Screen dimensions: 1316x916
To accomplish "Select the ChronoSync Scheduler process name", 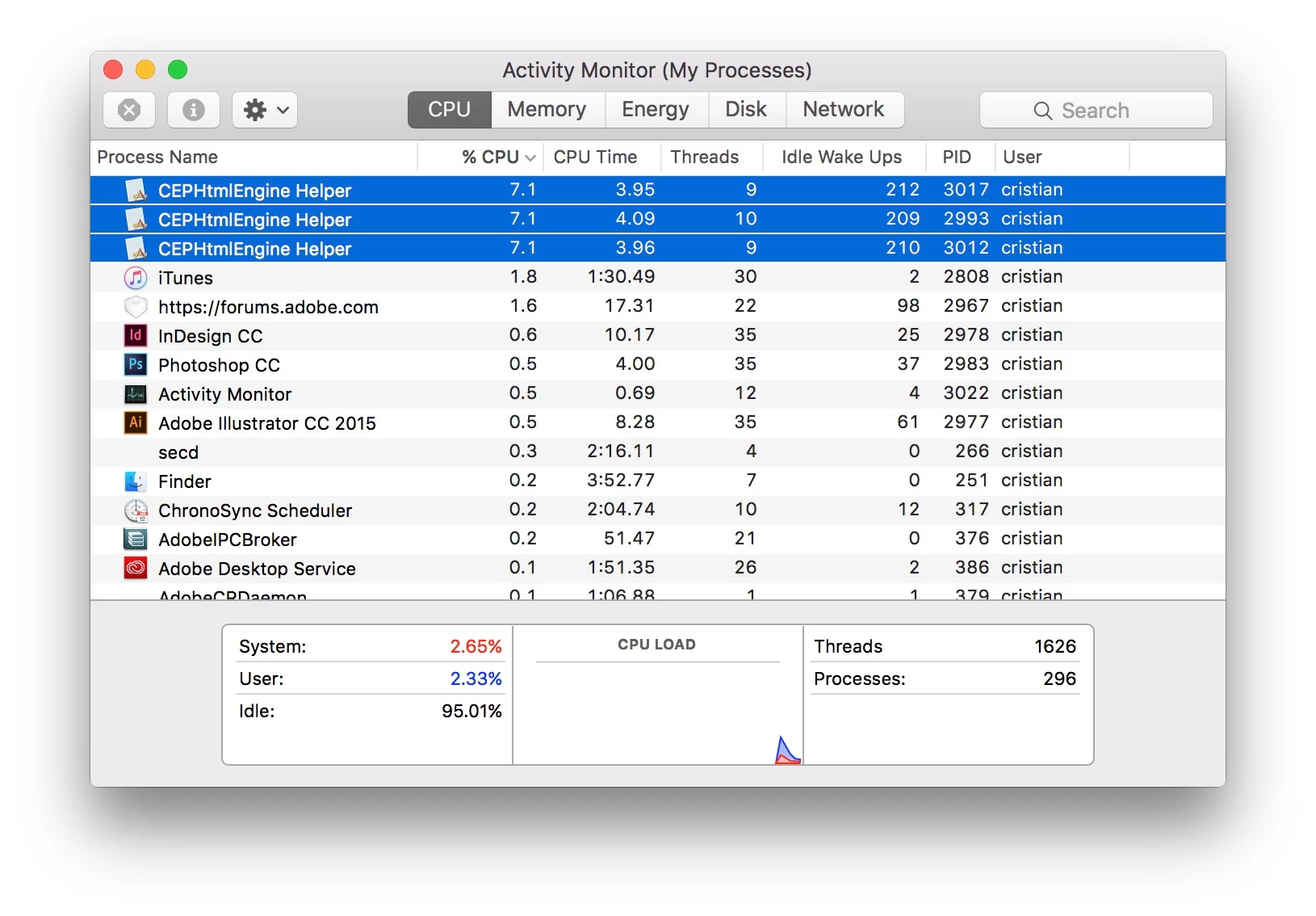I will coord(255,511).
